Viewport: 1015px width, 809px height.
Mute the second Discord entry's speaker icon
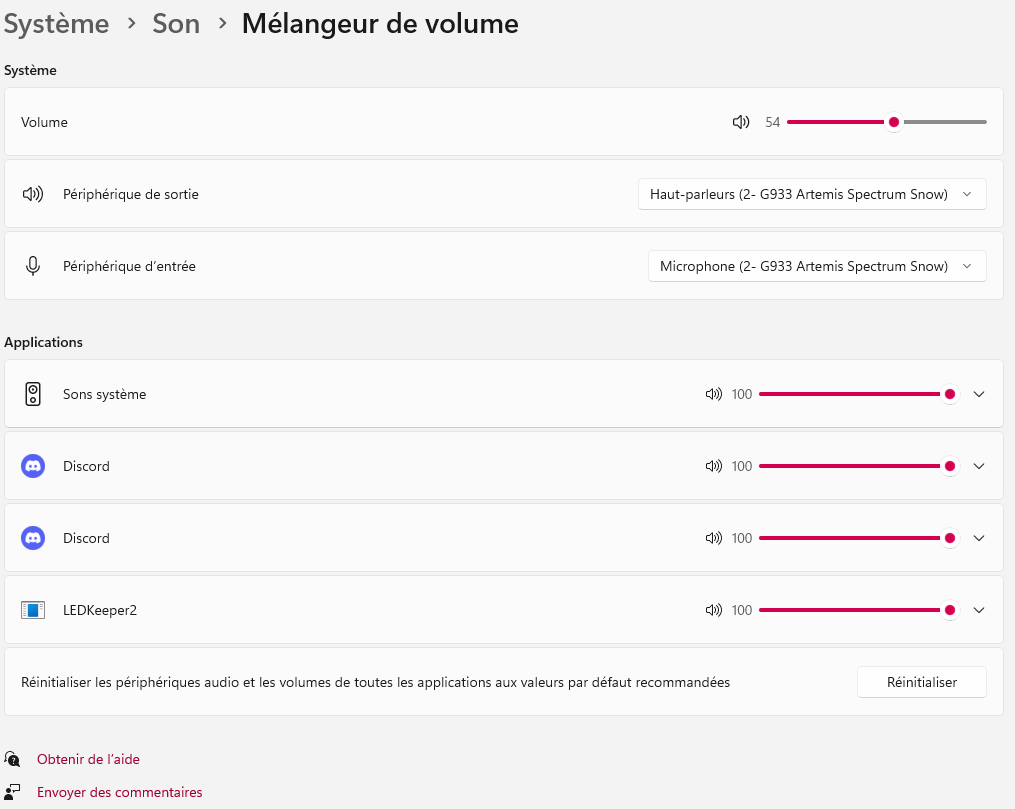pos(713,538)
